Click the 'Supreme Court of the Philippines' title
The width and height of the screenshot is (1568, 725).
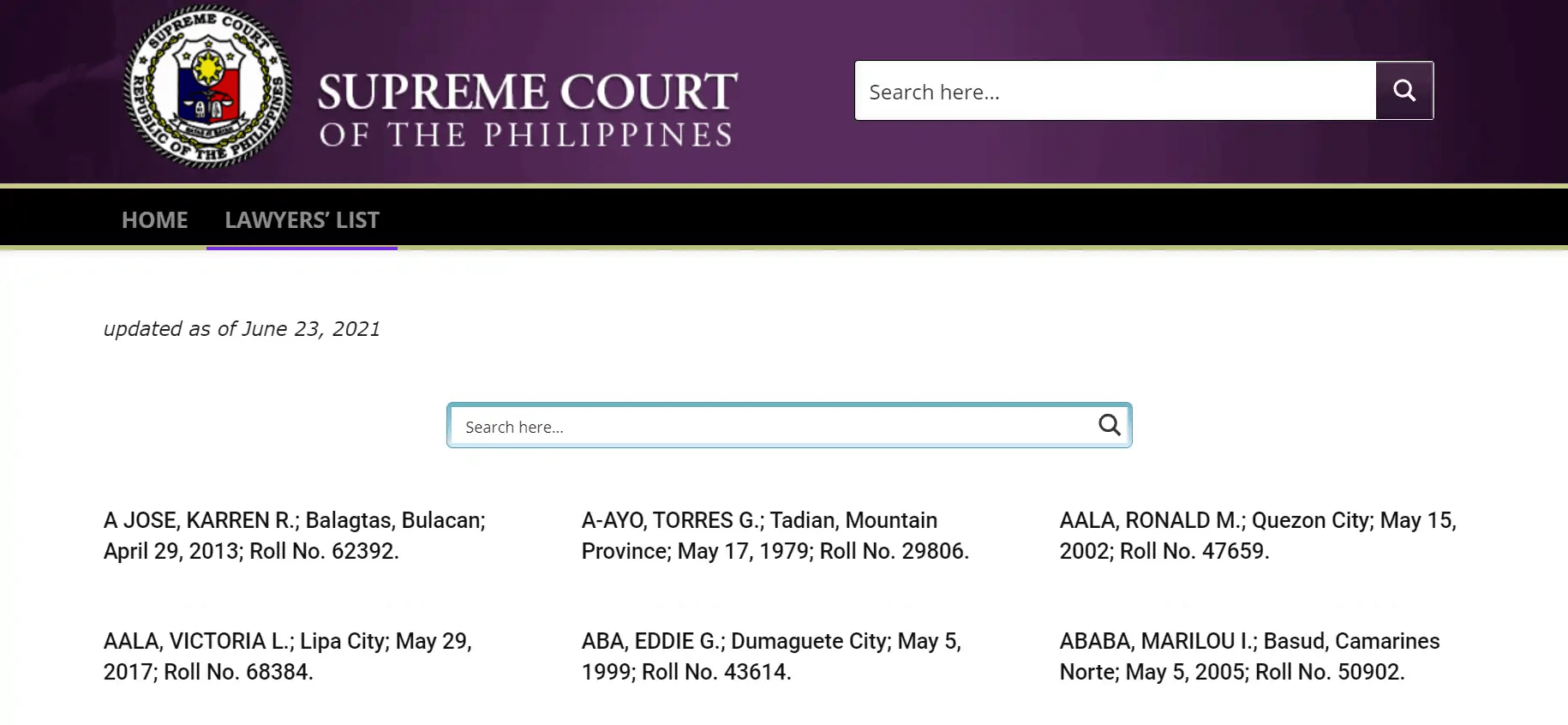tap(527, 109)
